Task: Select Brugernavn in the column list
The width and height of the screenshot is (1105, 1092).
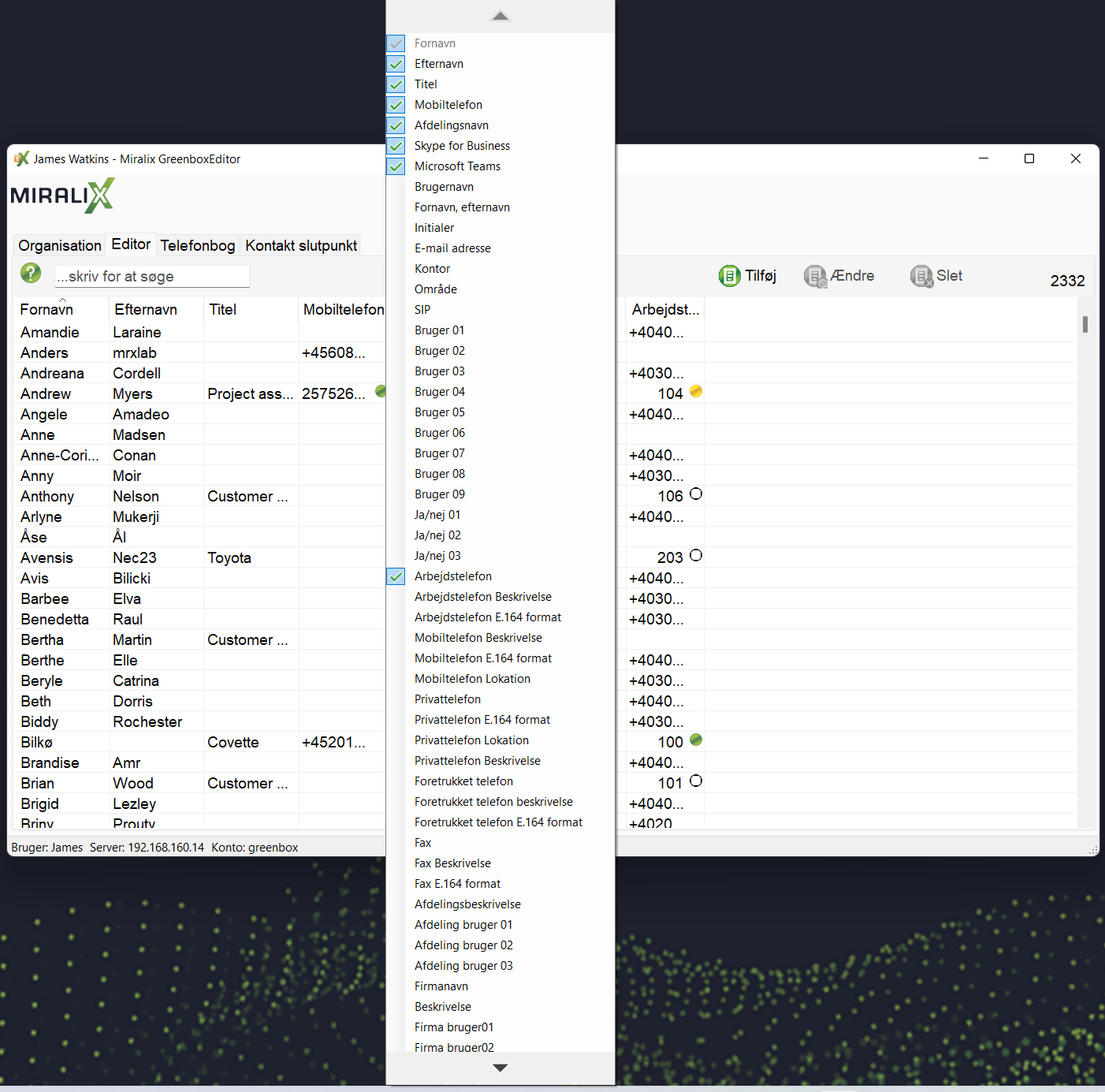Action: [444, 187]
